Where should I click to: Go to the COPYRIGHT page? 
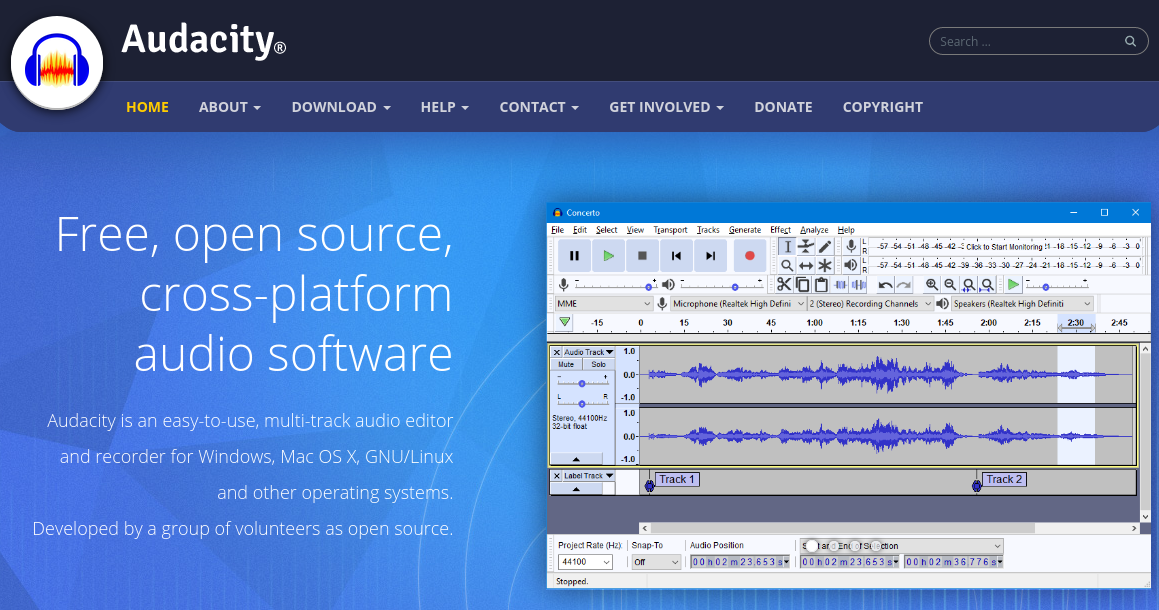pos(883,107)
